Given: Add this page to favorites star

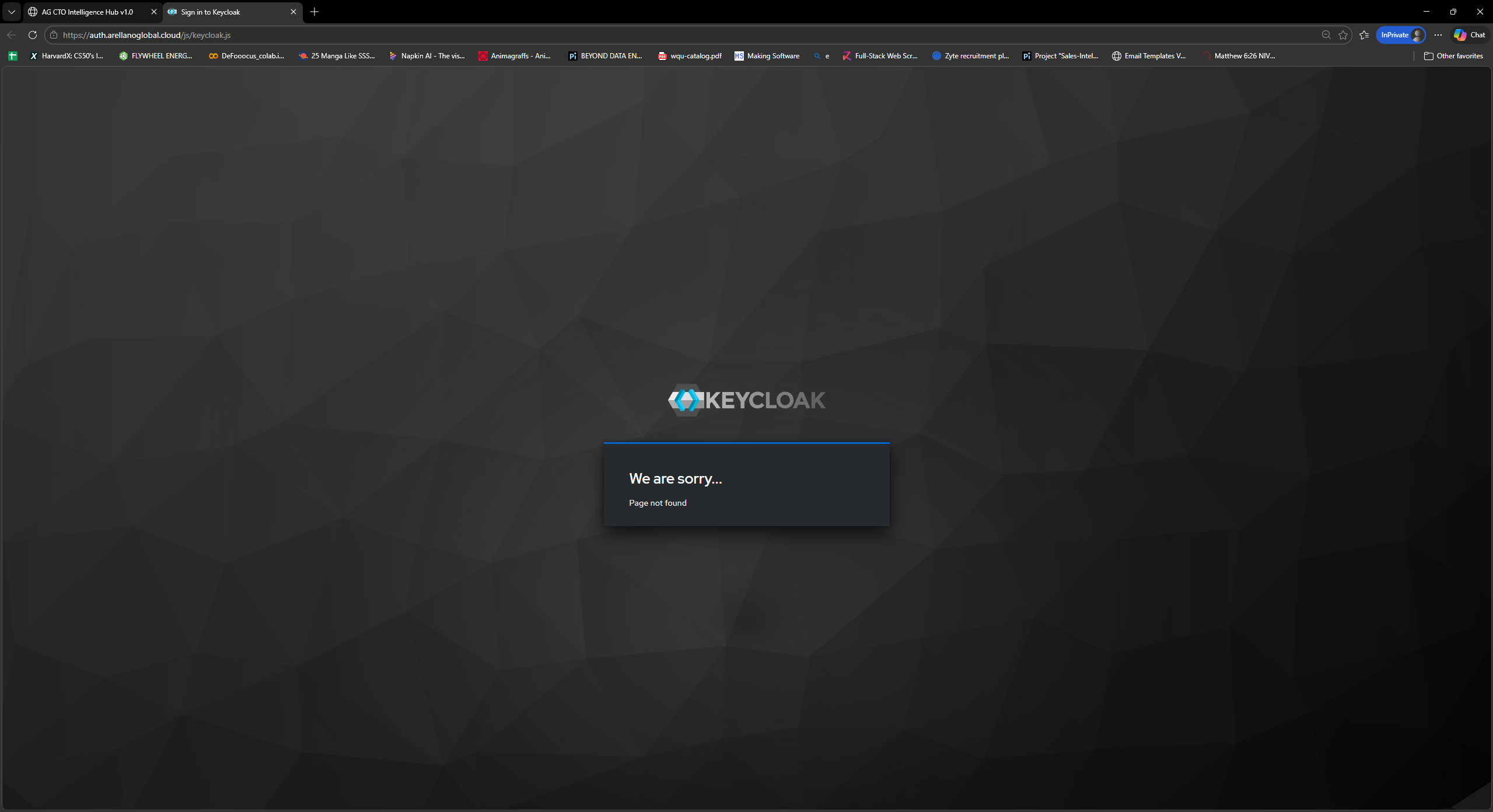Looking at the screenshot, I should (1343, 35).
